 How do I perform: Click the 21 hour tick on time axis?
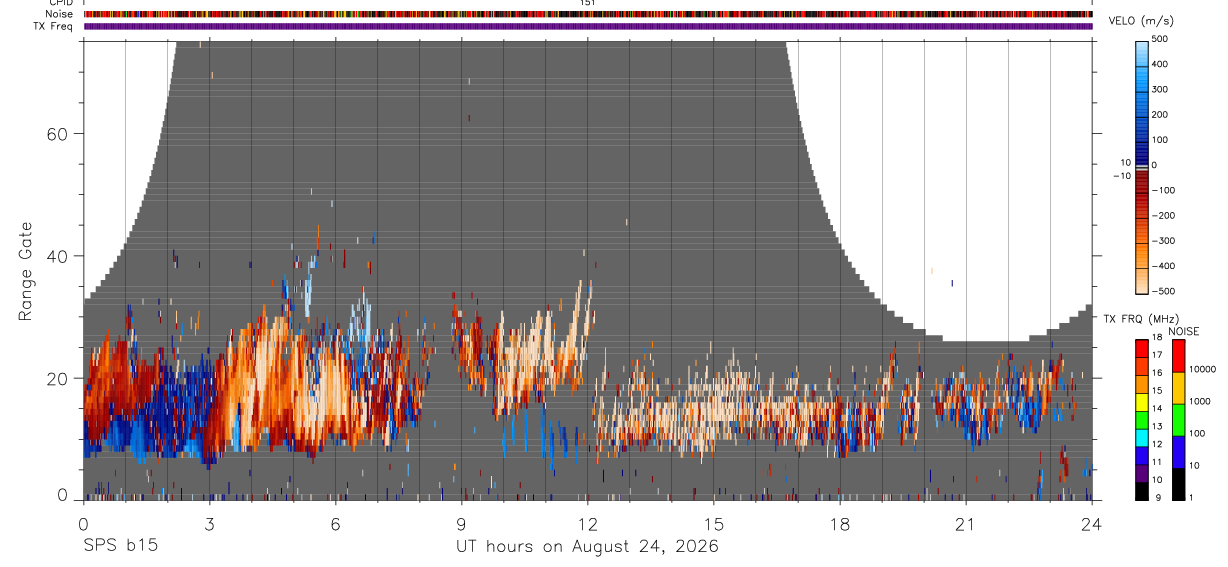(x=965, y=525)
